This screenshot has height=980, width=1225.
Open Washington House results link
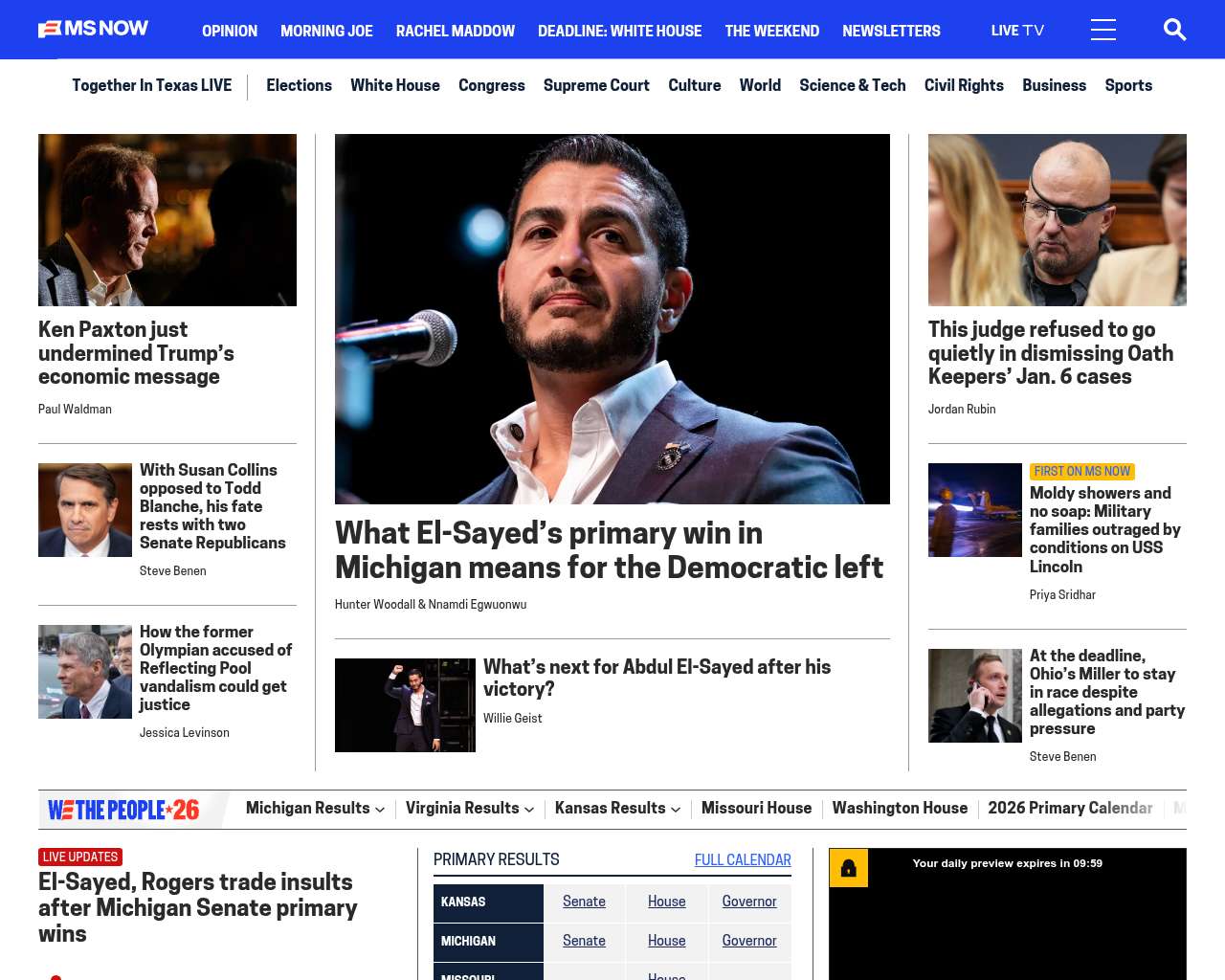(900, 809)
